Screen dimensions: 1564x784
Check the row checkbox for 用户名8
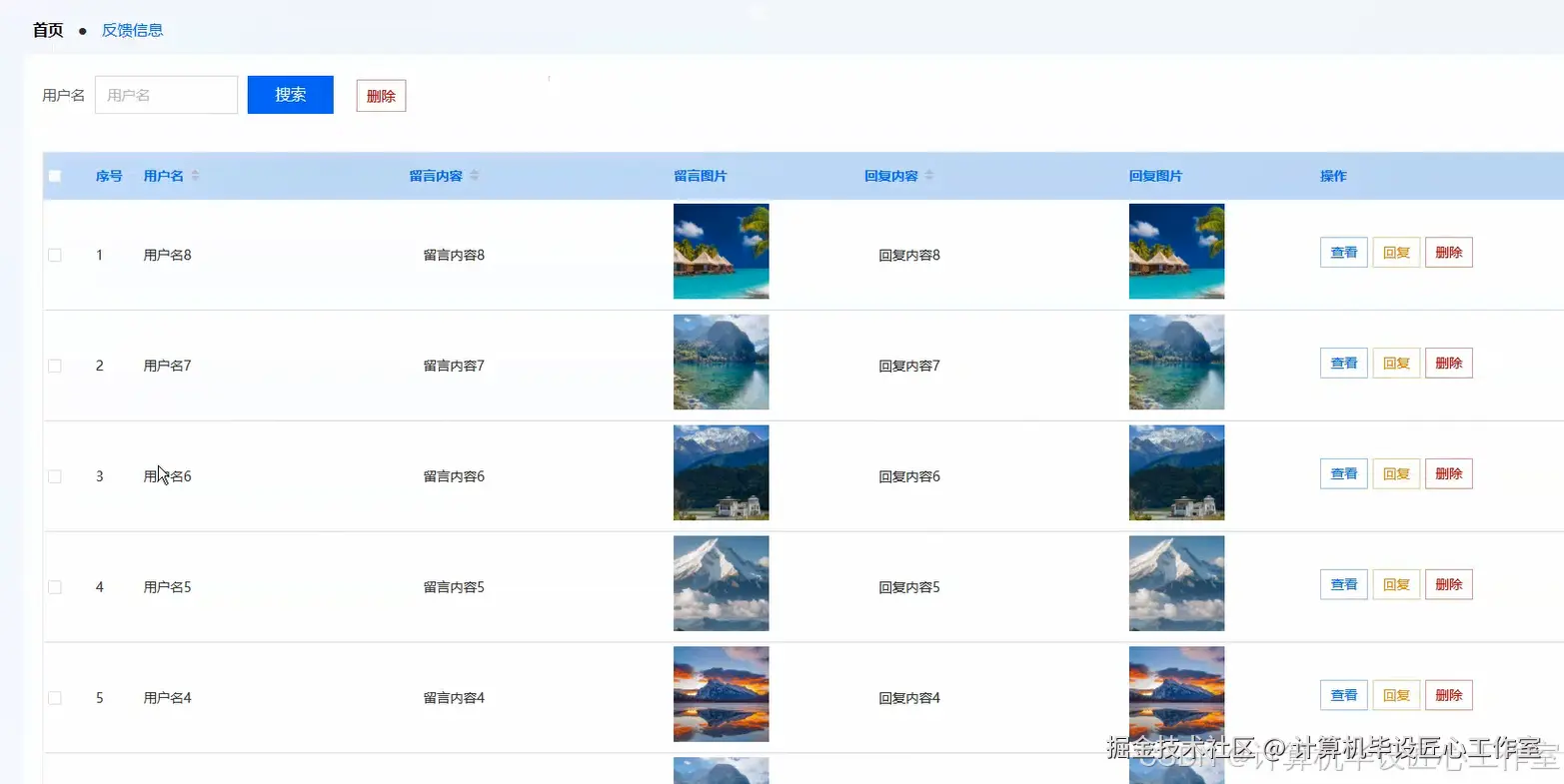55,255
